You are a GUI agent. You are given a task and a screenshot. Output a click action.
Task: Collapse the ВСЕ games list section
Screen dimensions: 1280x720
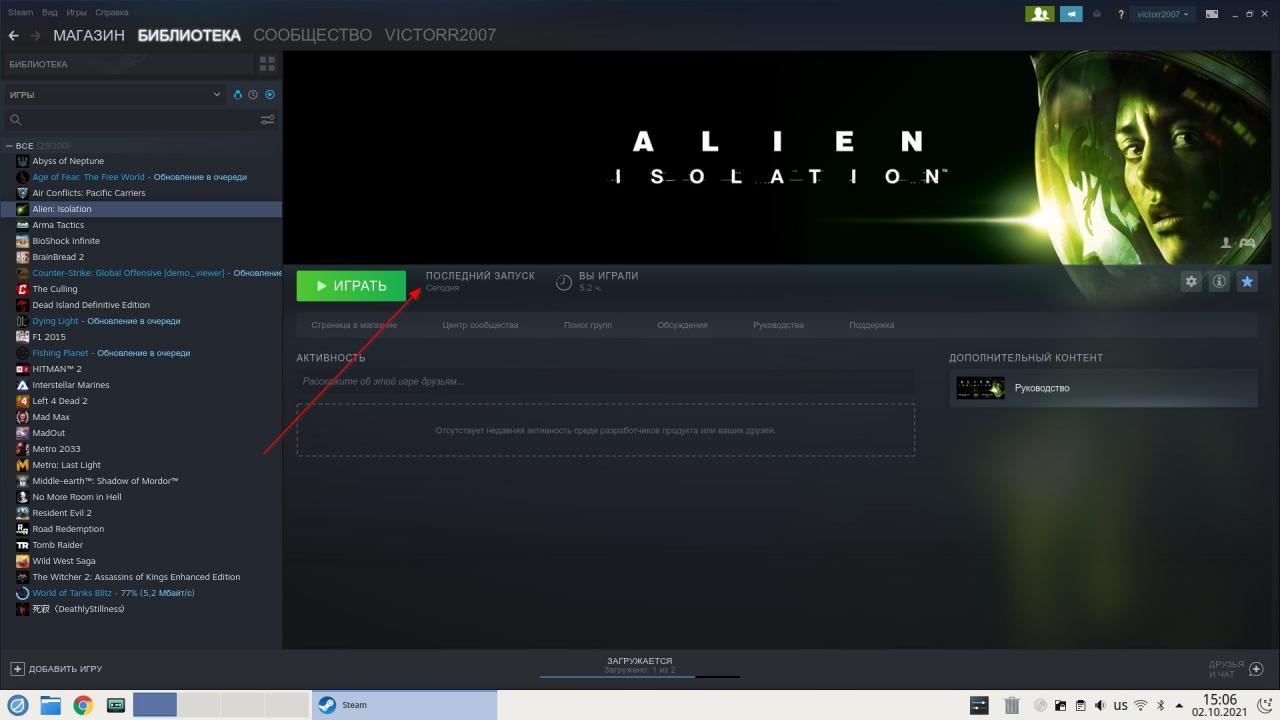[9, 146]
